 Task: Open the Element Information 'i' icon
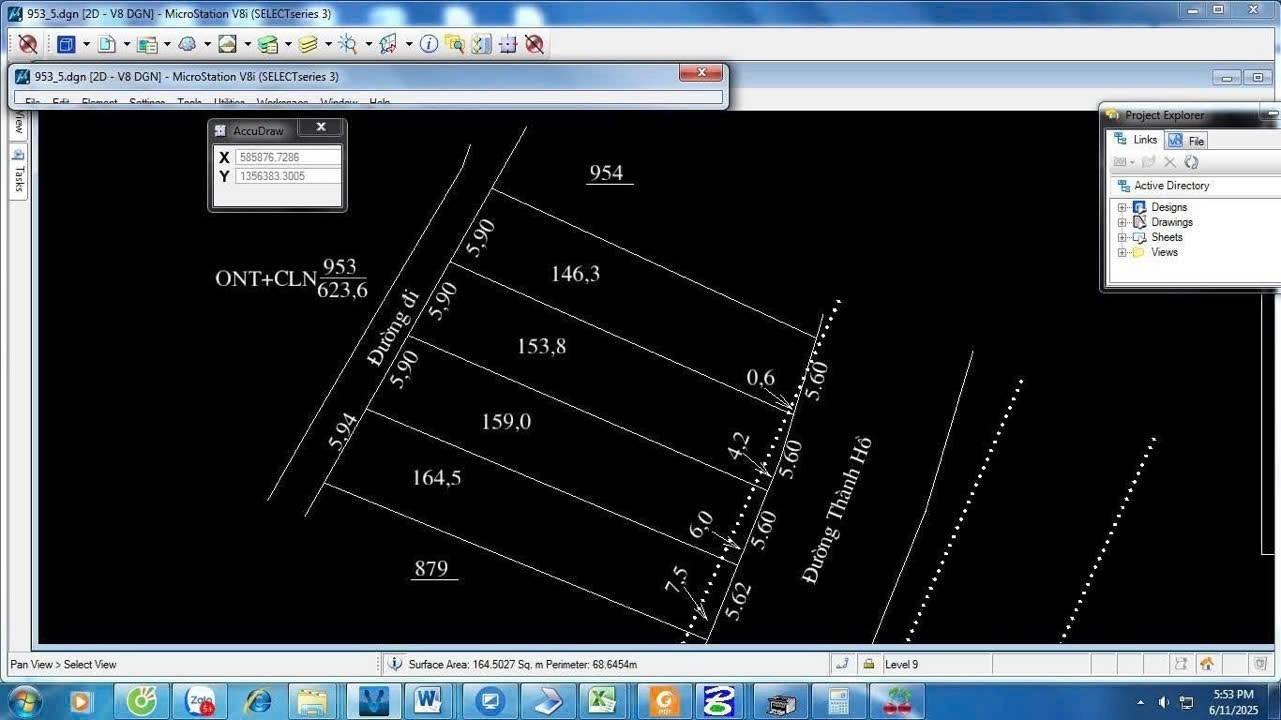tap(428, 44)
